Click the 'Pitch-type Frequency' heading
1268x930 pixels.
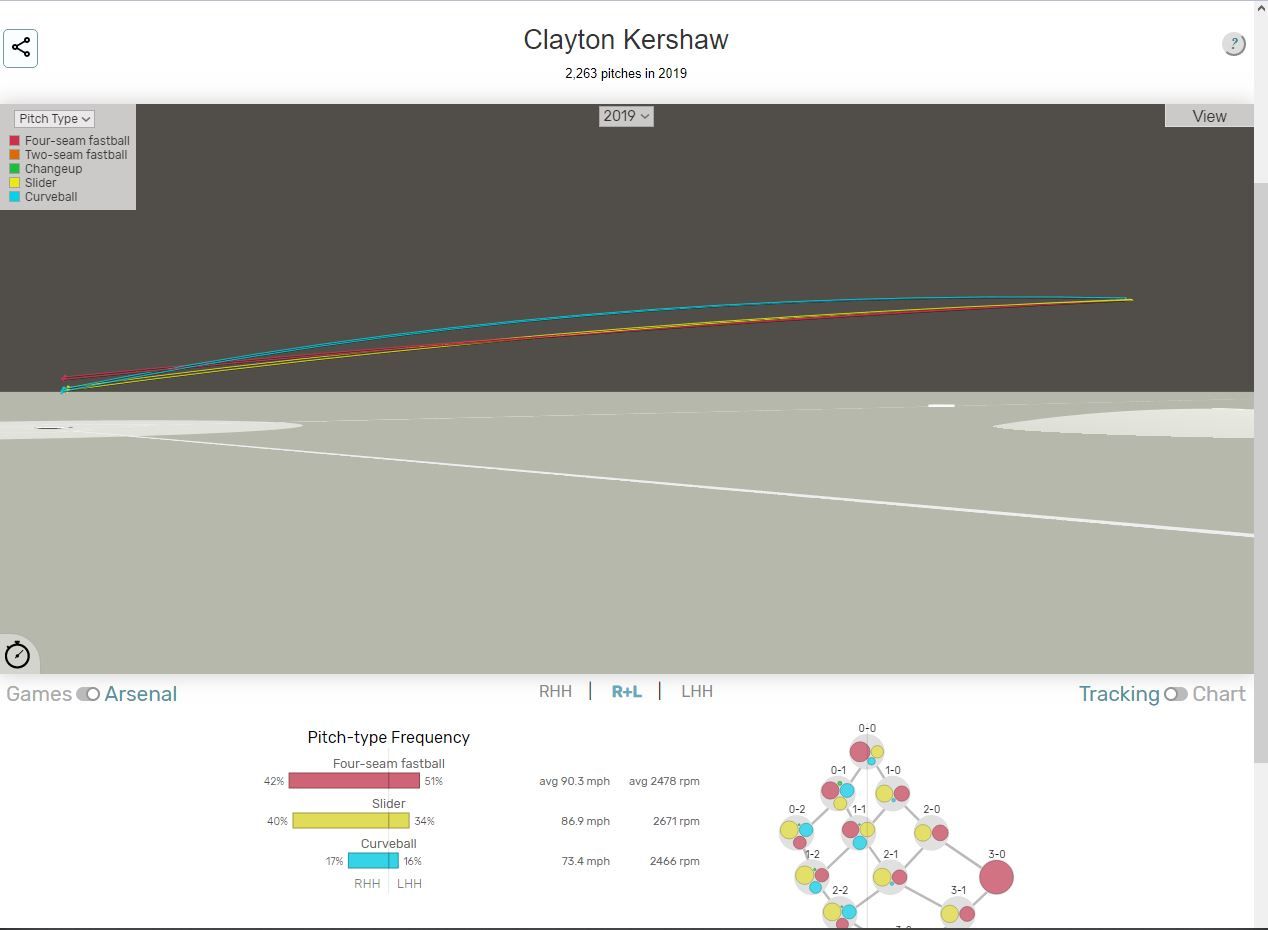(x=388, y=738)
